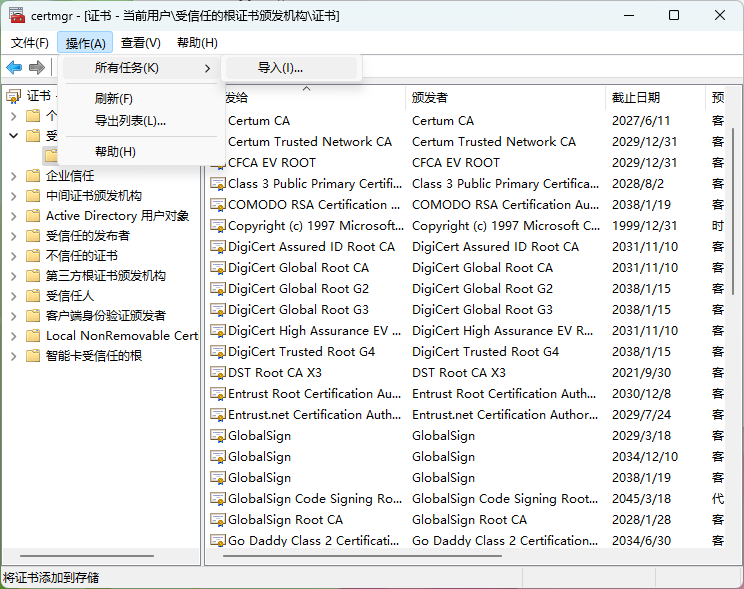Image resolution: width=744 pixels, height=589 pixels.
Task: Click the folder icon of 企业信任
Action: 33,176
